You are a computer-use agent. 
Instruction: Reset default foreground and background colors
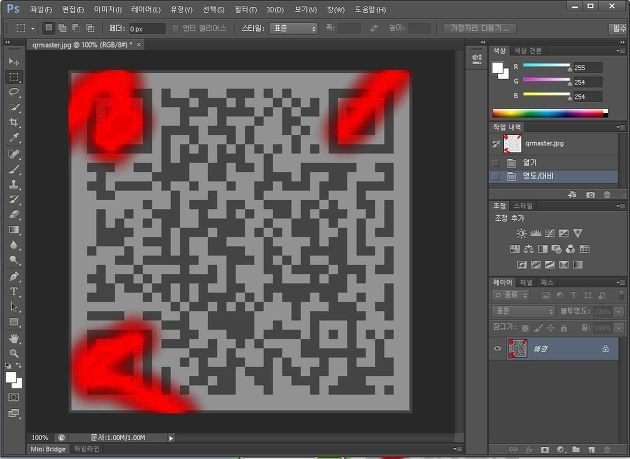[x=8, y=366]
